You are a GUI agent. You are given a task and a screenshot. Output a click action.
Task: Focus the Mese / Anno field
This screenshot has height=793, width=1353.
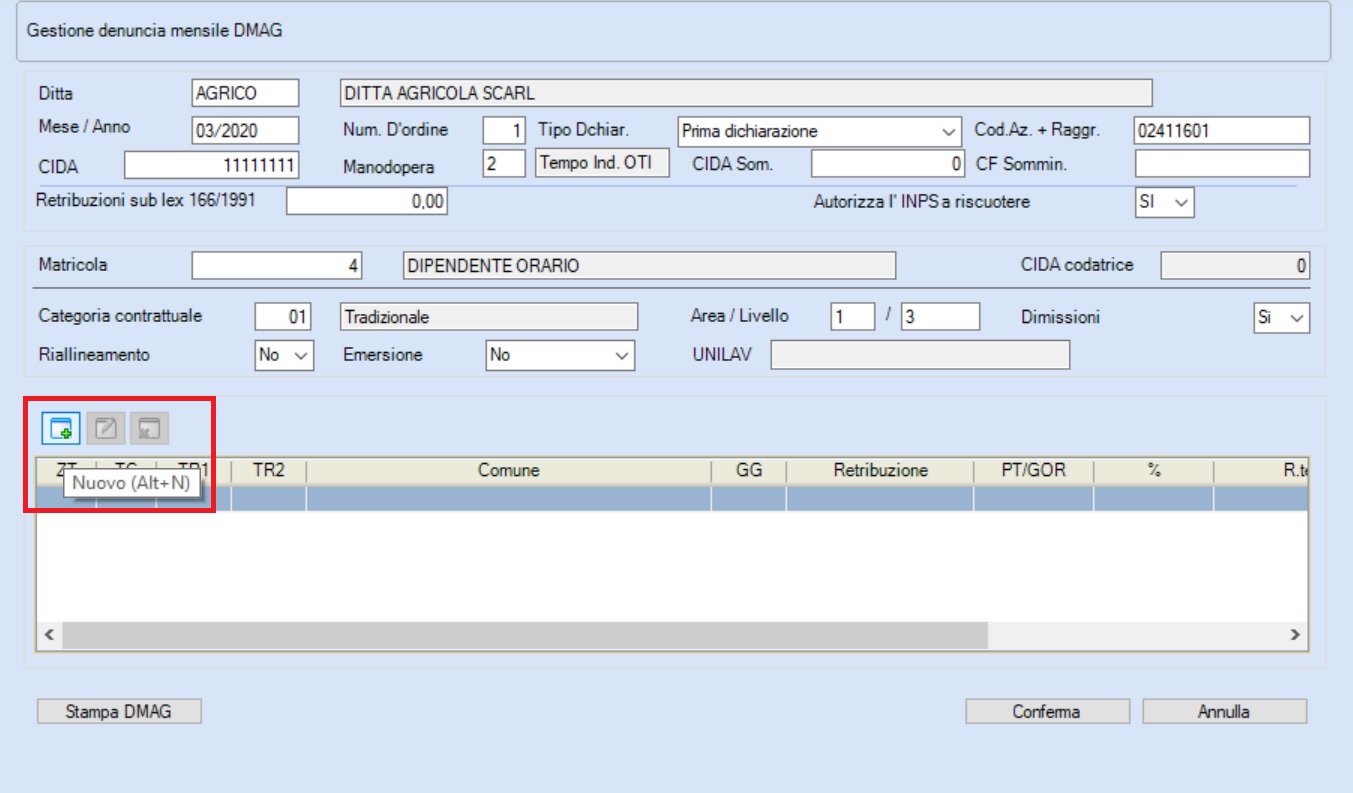(x=245, y=131)
